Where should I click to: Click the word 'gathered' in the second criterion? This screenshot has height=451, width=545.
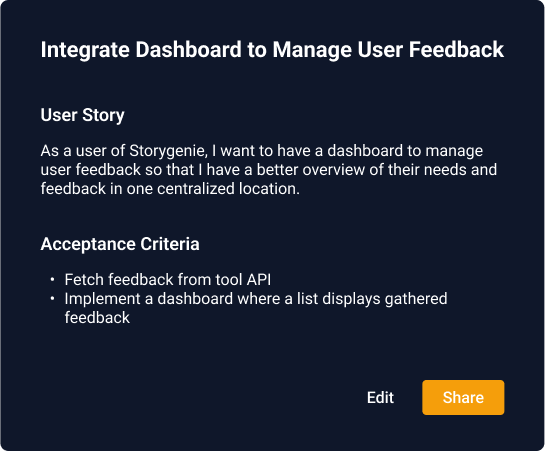[x=416, y=299]
